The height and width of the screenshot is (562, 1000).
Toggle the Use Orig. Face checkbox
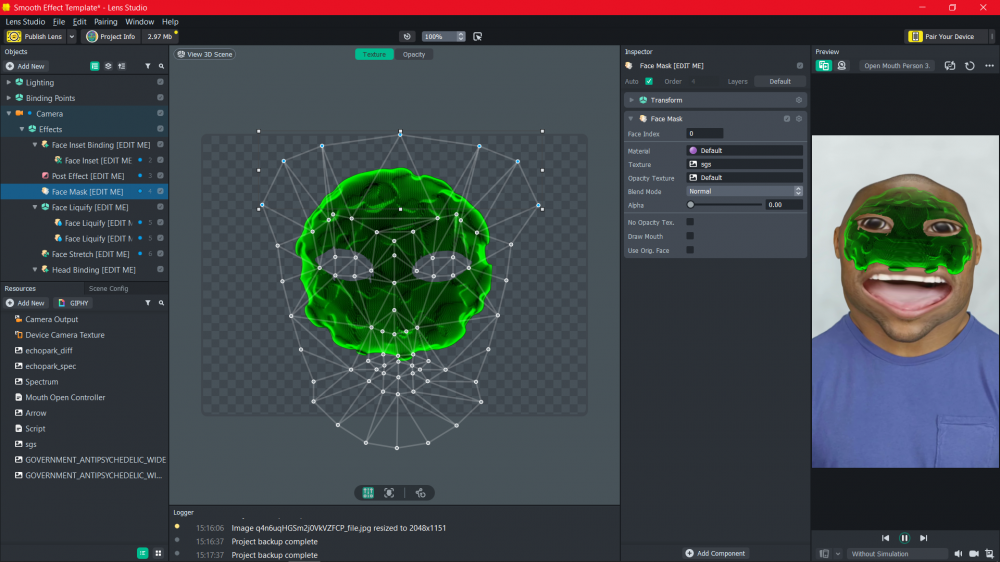(690, 250)
